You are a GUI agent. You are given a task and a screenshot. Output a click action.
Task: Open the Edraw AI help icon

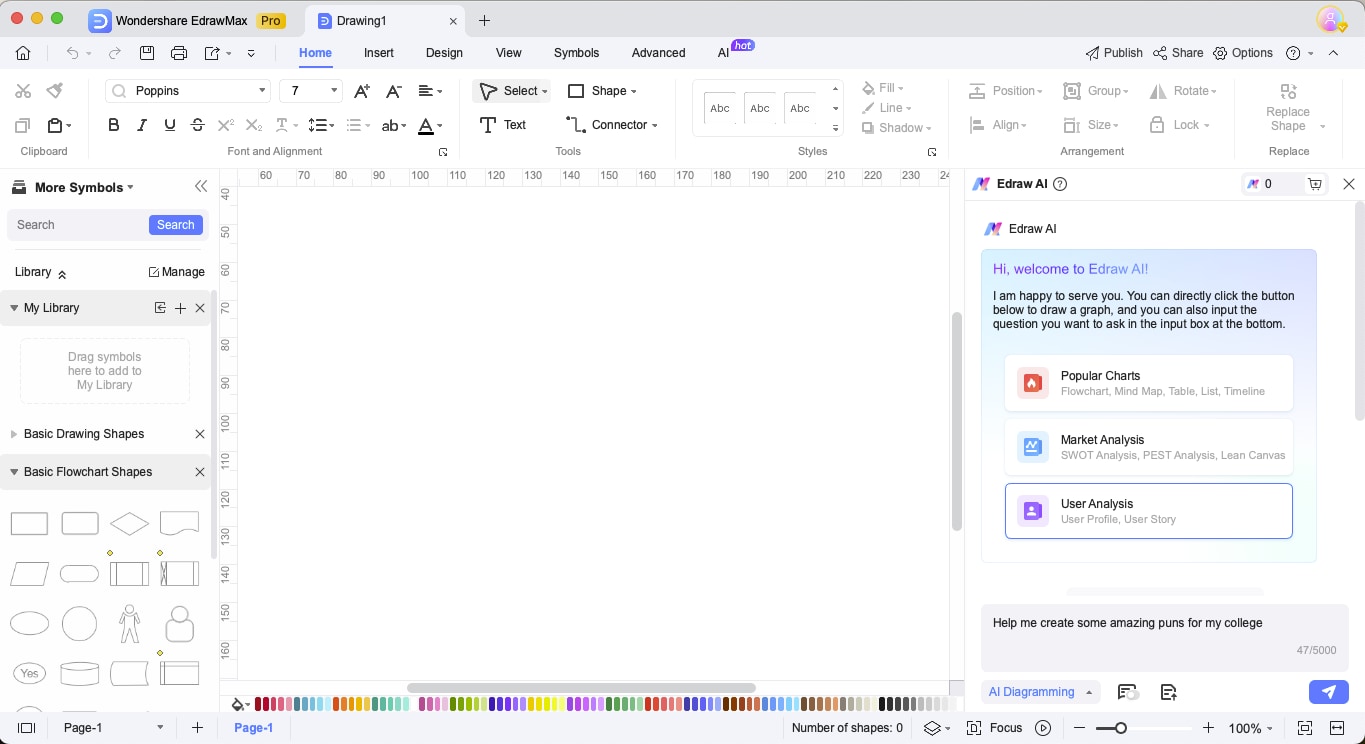1060,184
